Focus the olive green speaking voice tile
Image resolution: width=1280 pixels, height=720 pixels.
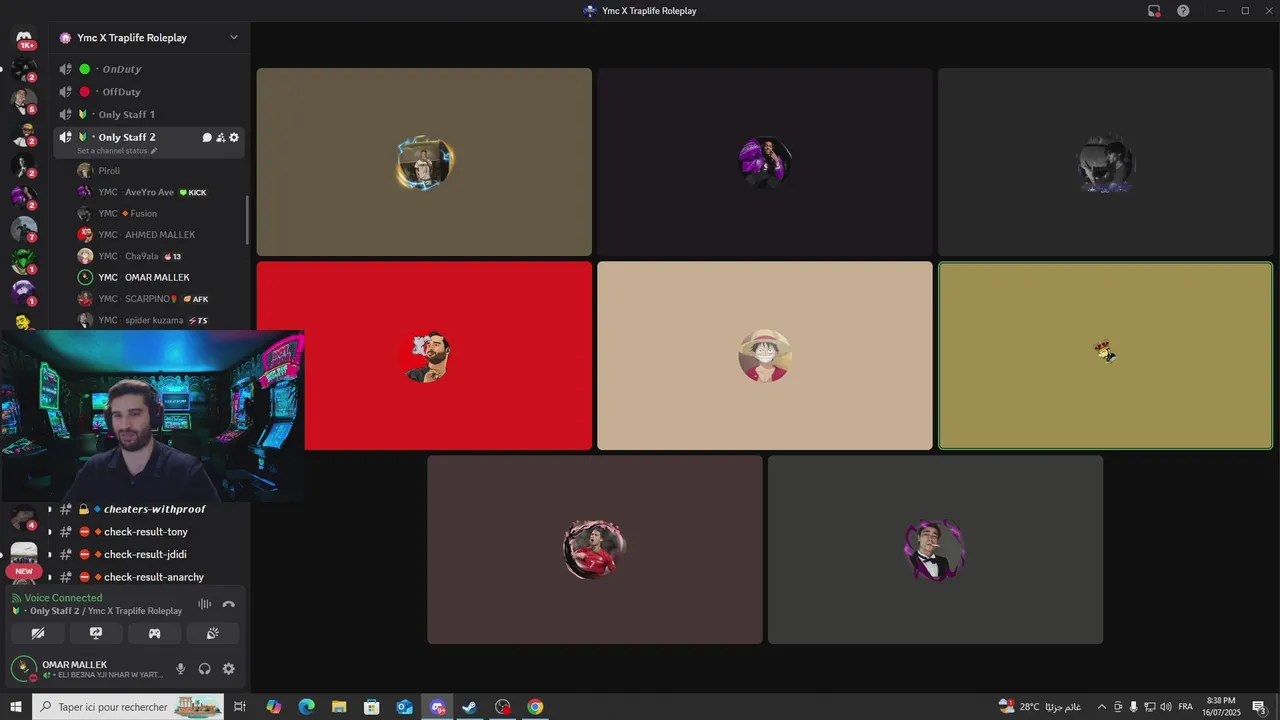pos(1105,356)
